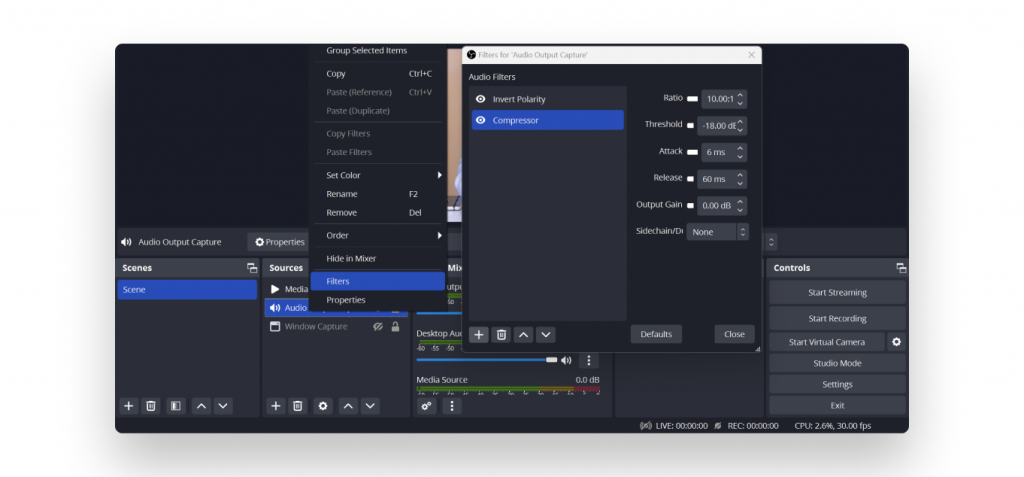Select Remove in the context menu
Image resolution: width=1024 pixels, height=477 pixels.
coord(378,212)
